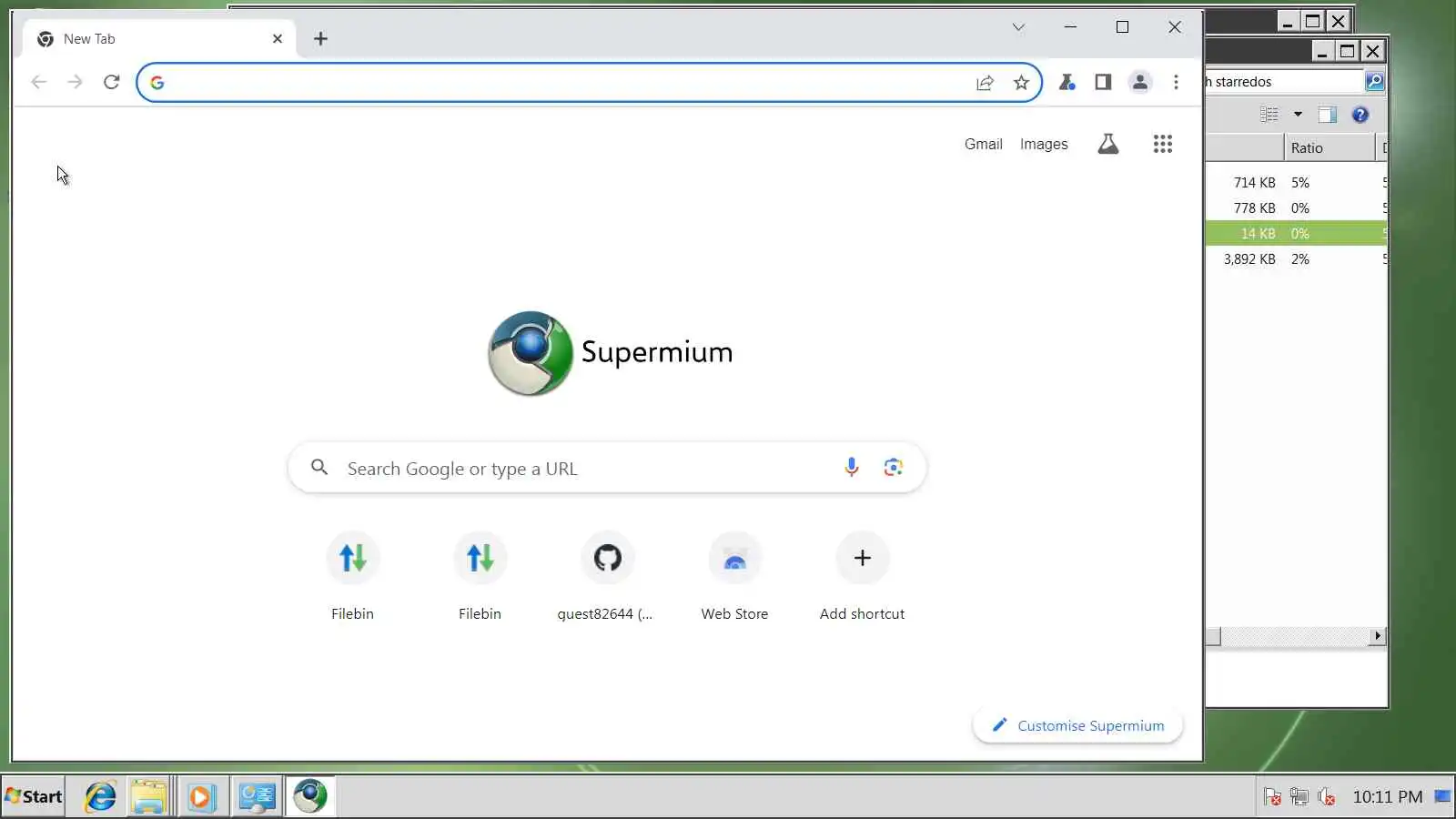Open the volume icon in the tray

click(x=1327, y=797)
